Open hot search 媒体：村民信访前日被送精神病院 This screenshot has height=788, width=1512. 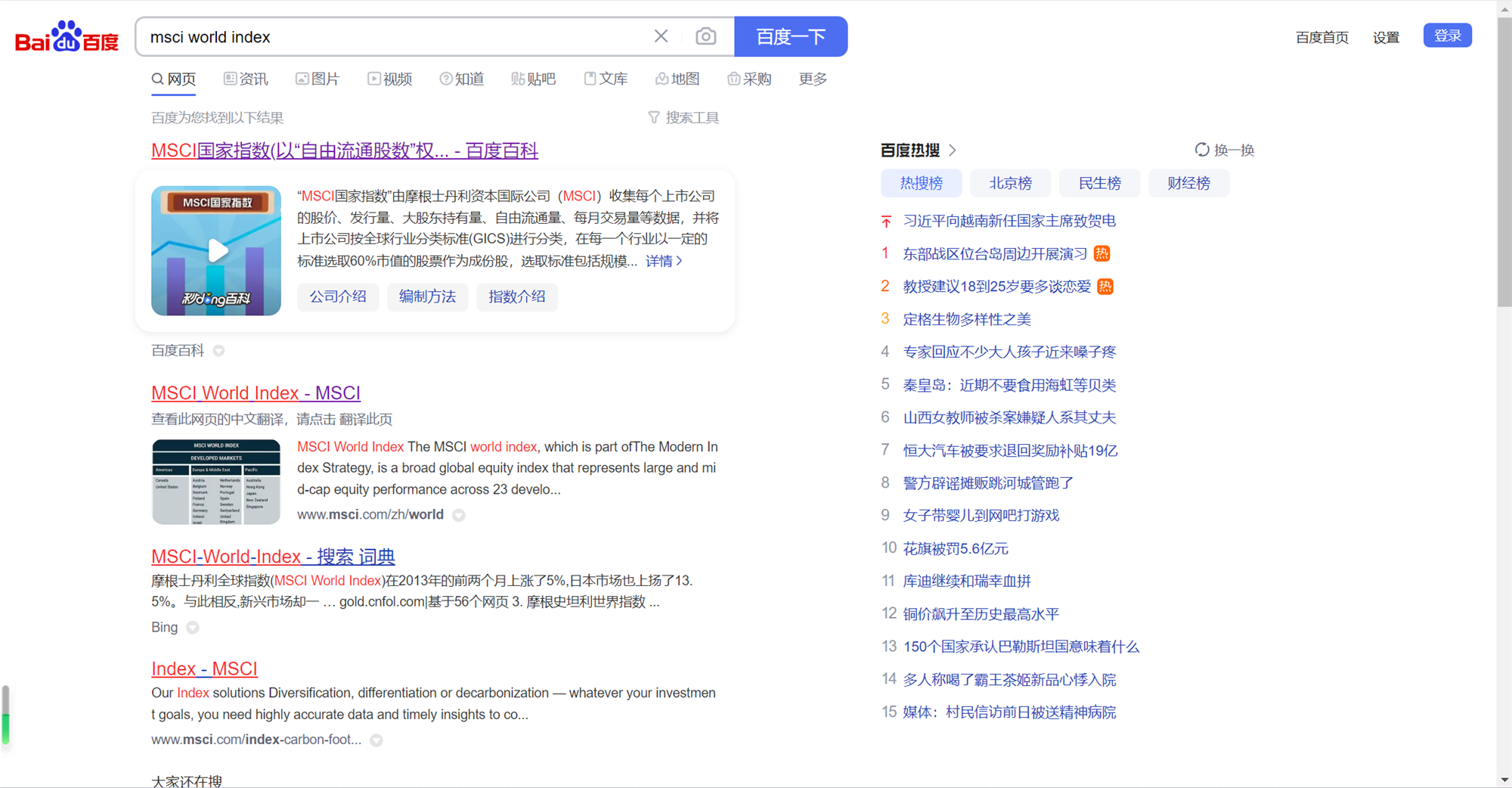point(1009,712)
